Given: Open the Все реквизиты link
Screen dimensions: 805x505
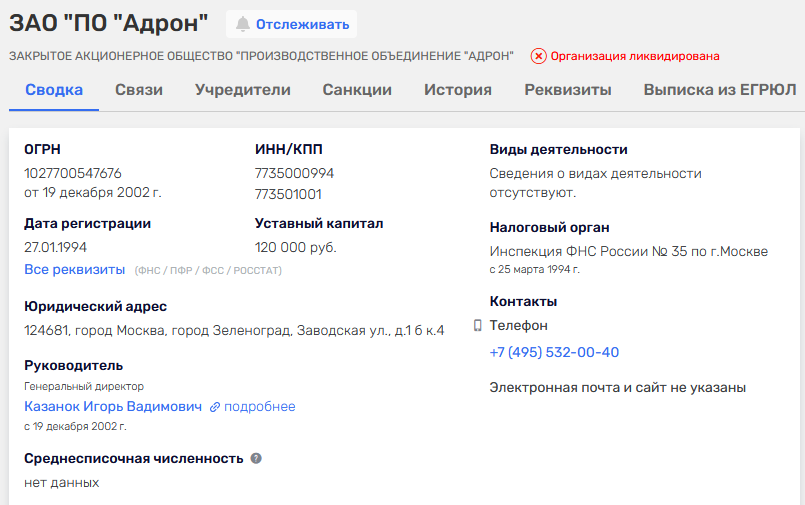Looking at the screenshot, I should (74, 269).
